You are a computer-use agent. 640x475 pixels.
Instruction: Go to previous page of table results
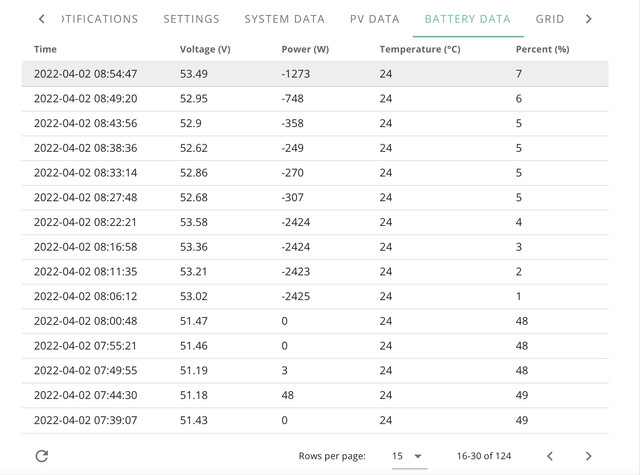coord(550,456)
